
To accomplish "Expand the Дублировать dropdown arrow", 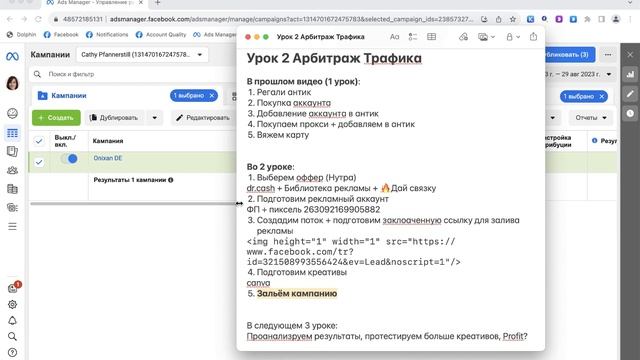I will tap(154, 118).
